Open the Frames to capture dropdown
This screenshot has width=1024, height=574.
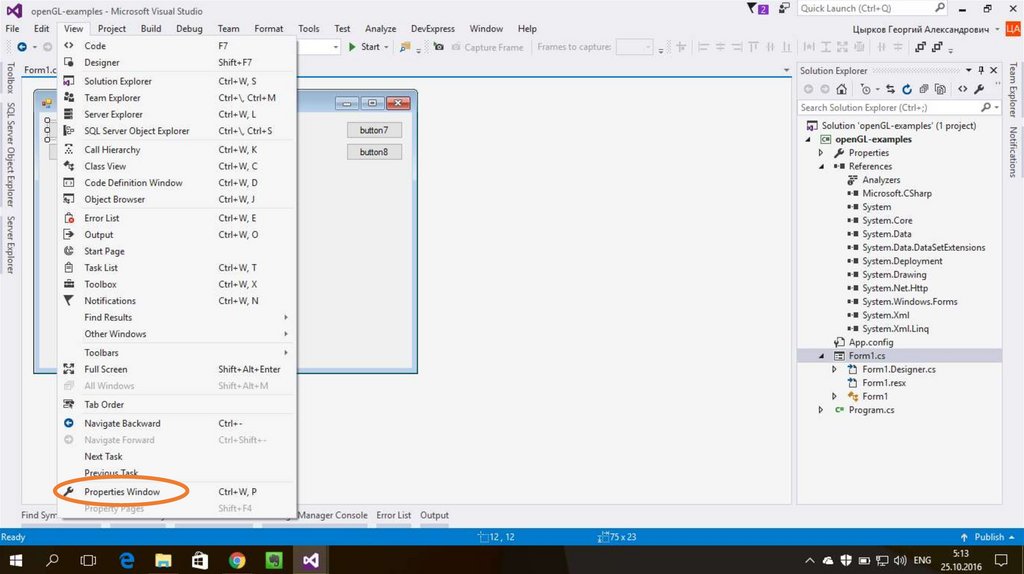point(647,47)
